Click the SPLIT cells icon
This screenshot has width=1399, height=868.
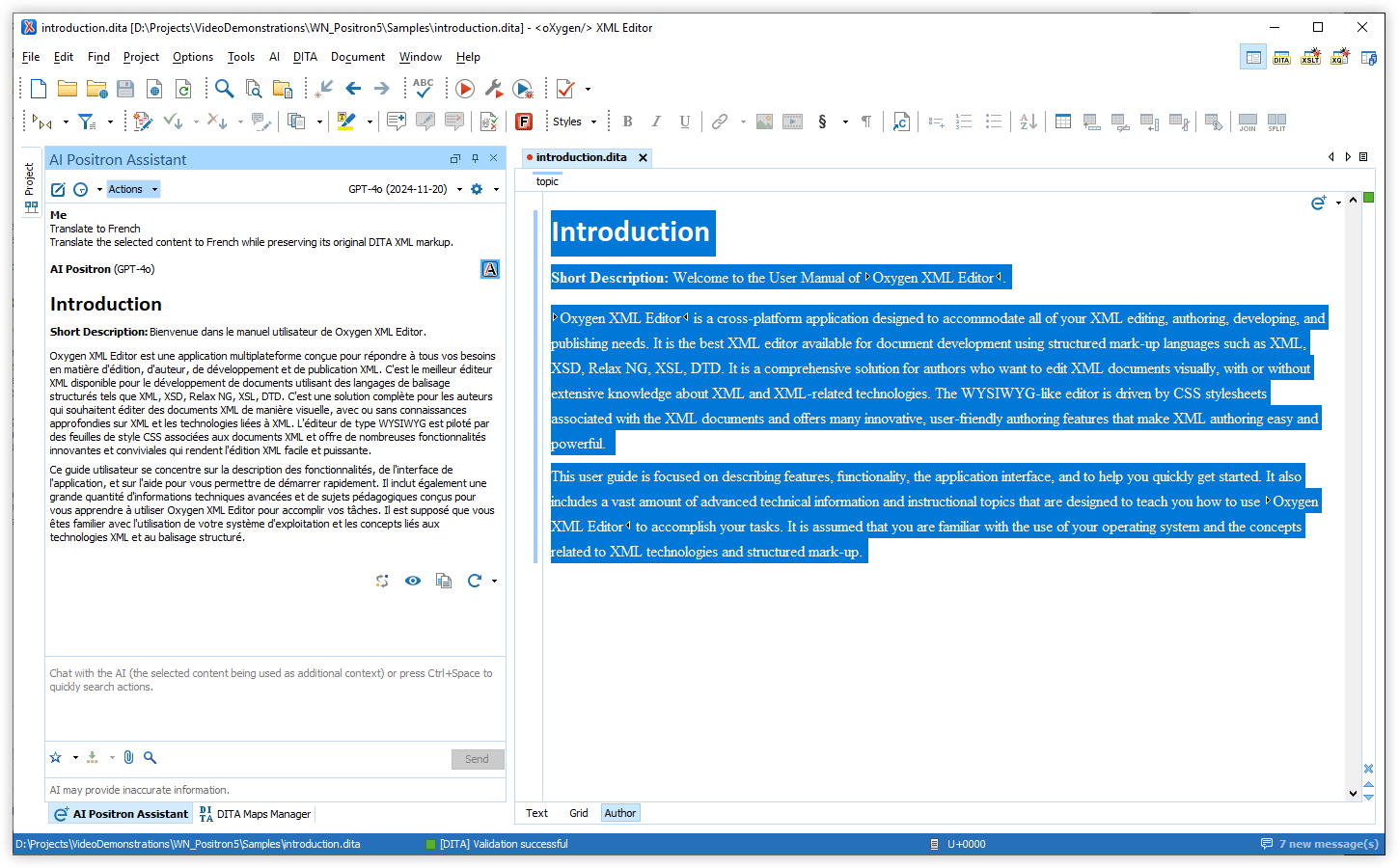1276,122
